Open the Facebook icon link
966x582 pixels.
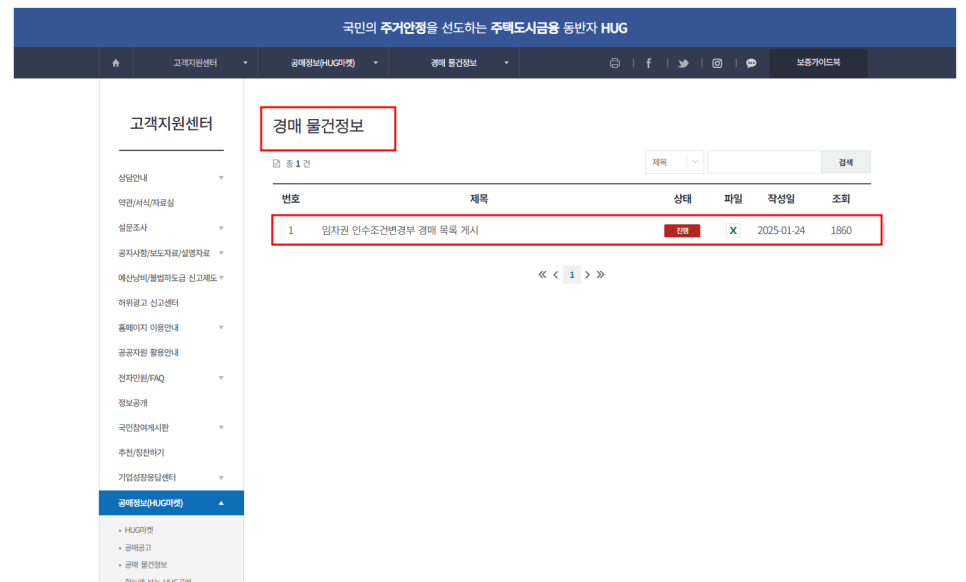click(x=648, y=63)
